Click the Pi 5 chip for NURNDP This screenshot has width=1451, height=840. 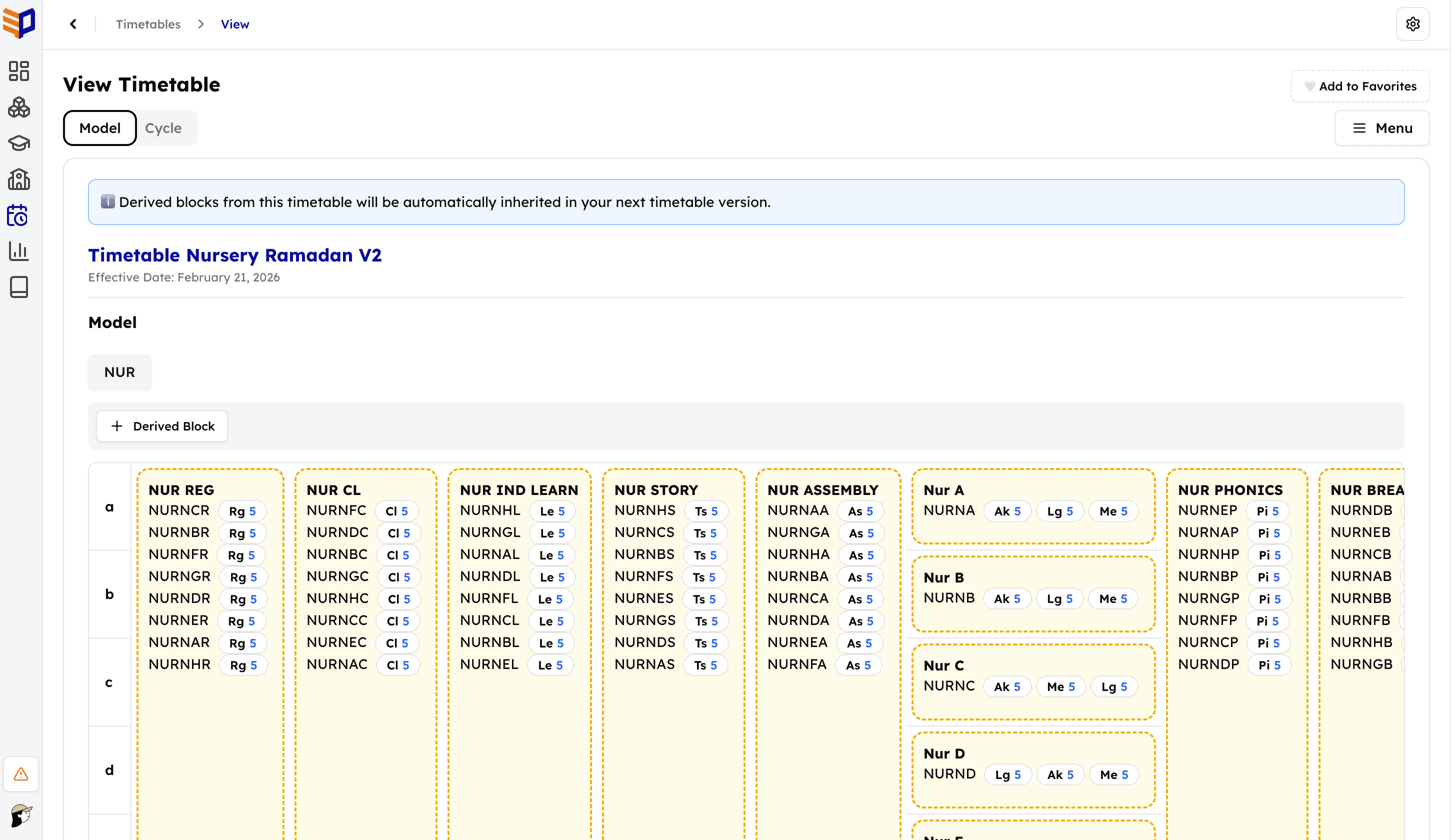1269,665
